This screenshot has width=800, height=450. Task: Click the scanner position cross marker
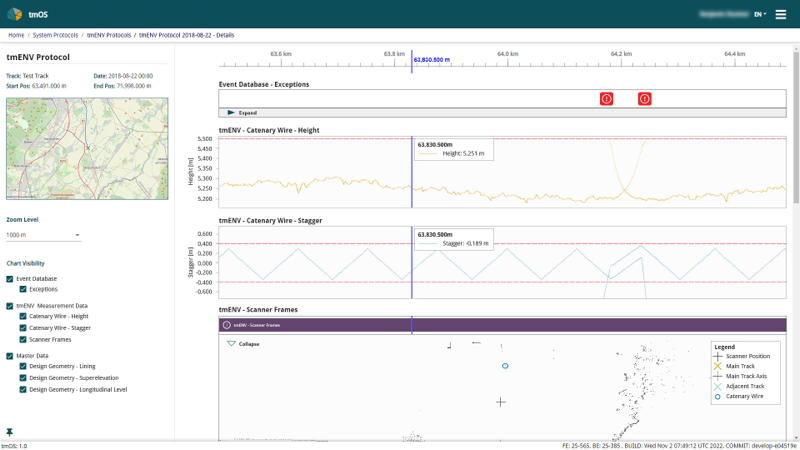click(x=501, y=402)
